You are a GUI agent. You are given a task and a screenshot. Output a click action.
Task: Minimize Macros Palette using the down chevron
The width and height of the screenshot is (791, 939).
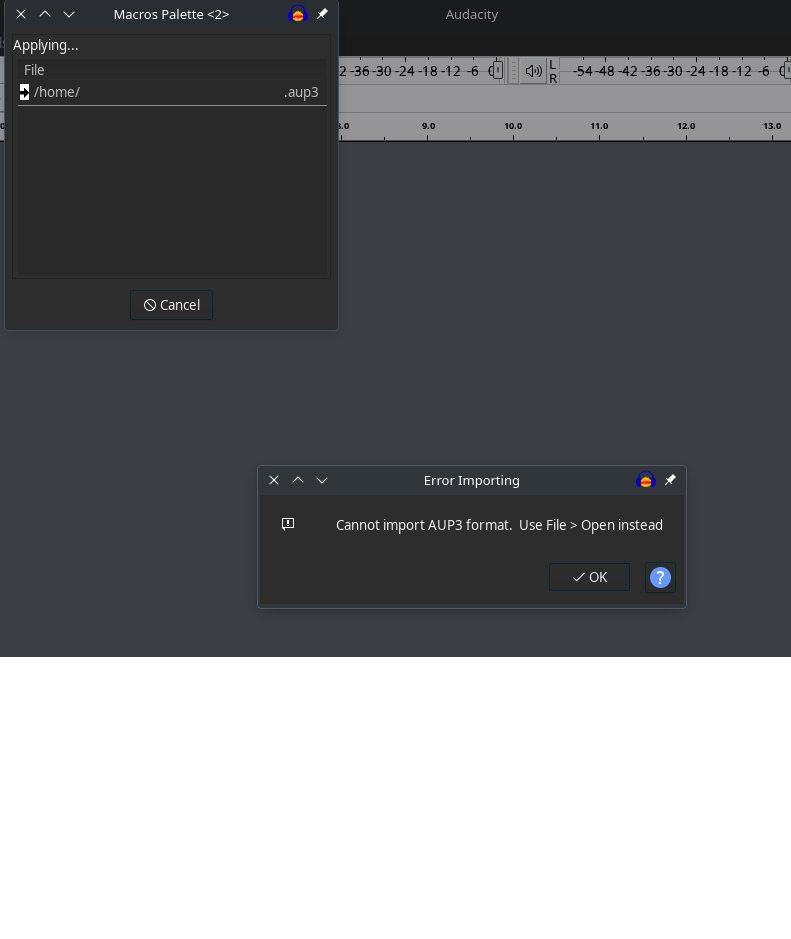pos(69,14)
